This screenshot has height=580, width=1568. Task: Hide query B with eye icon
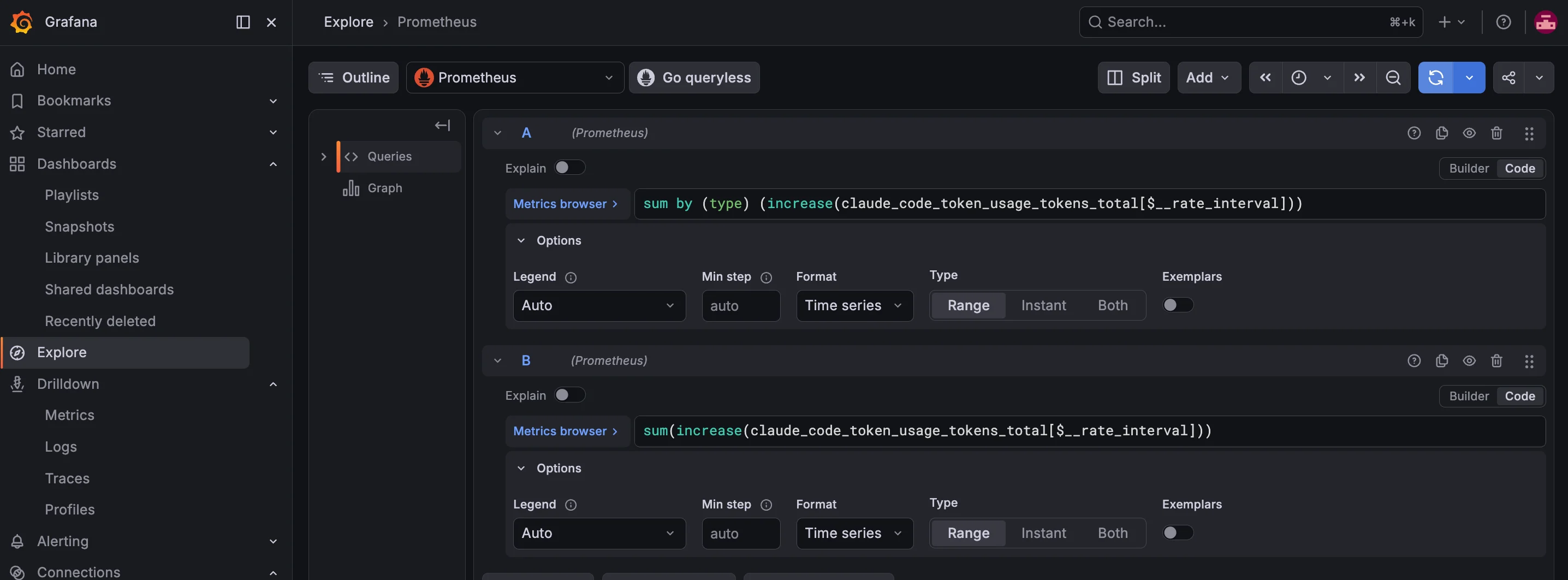1469,360
